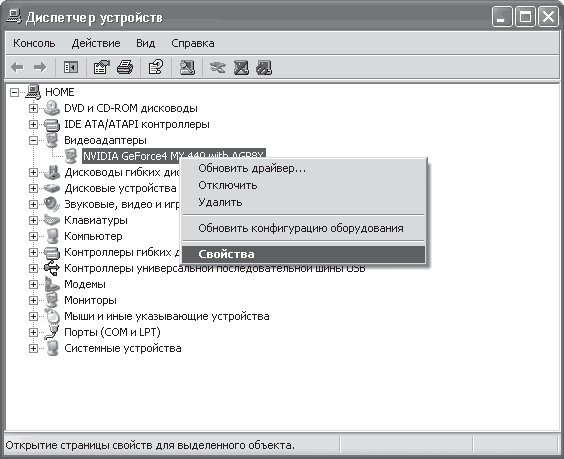Image resolution: width=564 pixels, height=459 pixels.
Task: Open the Действие menu
Action: 96,43
